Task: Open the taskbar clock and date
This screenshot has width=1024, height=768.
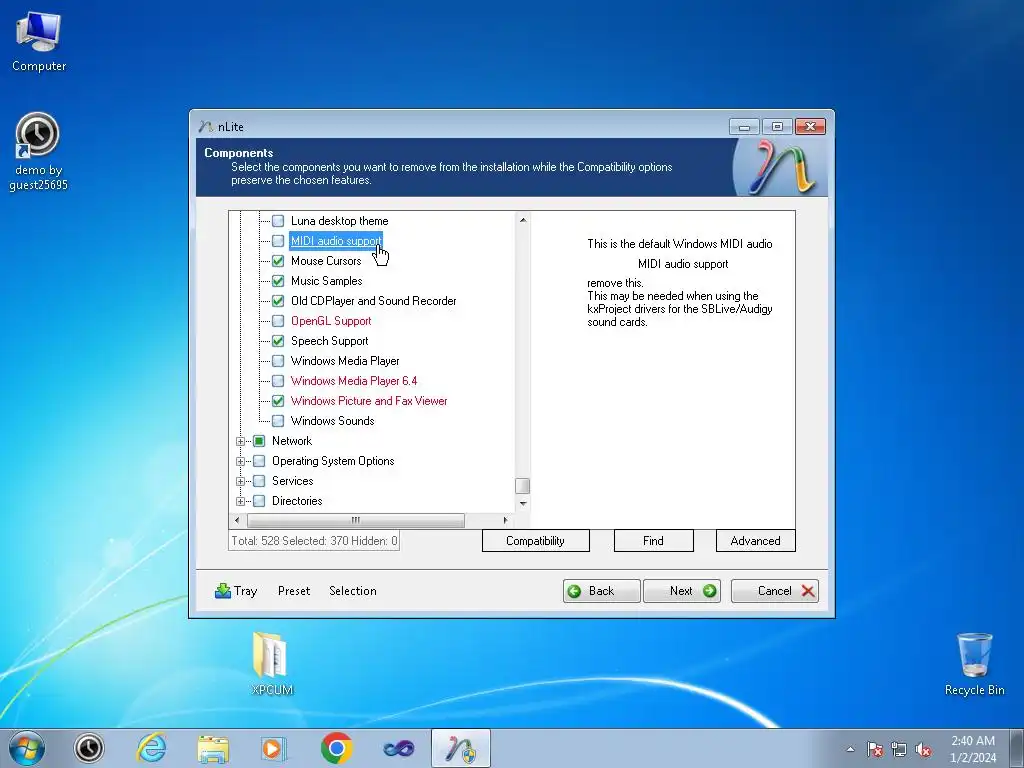Action: point(972,749)
